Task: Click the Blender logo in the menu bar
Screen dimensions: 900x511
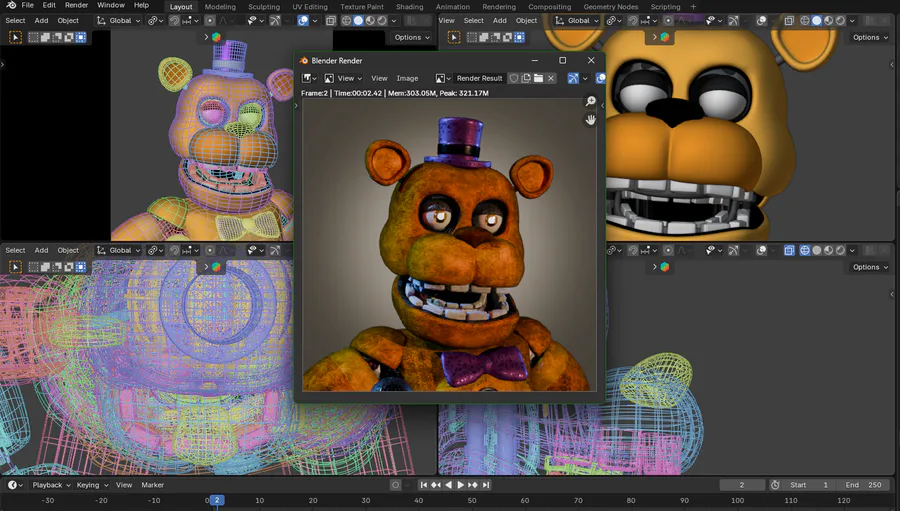Action: (11, 5)
